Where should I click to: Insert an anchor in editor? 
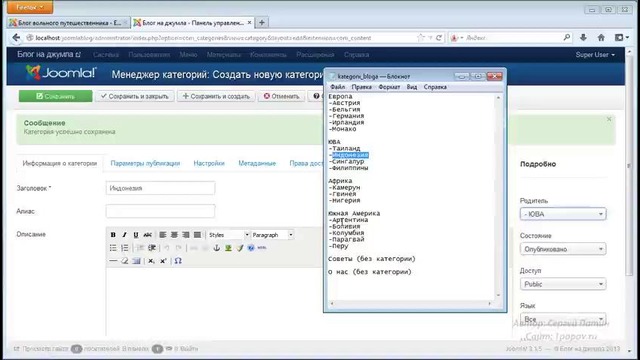217,248
